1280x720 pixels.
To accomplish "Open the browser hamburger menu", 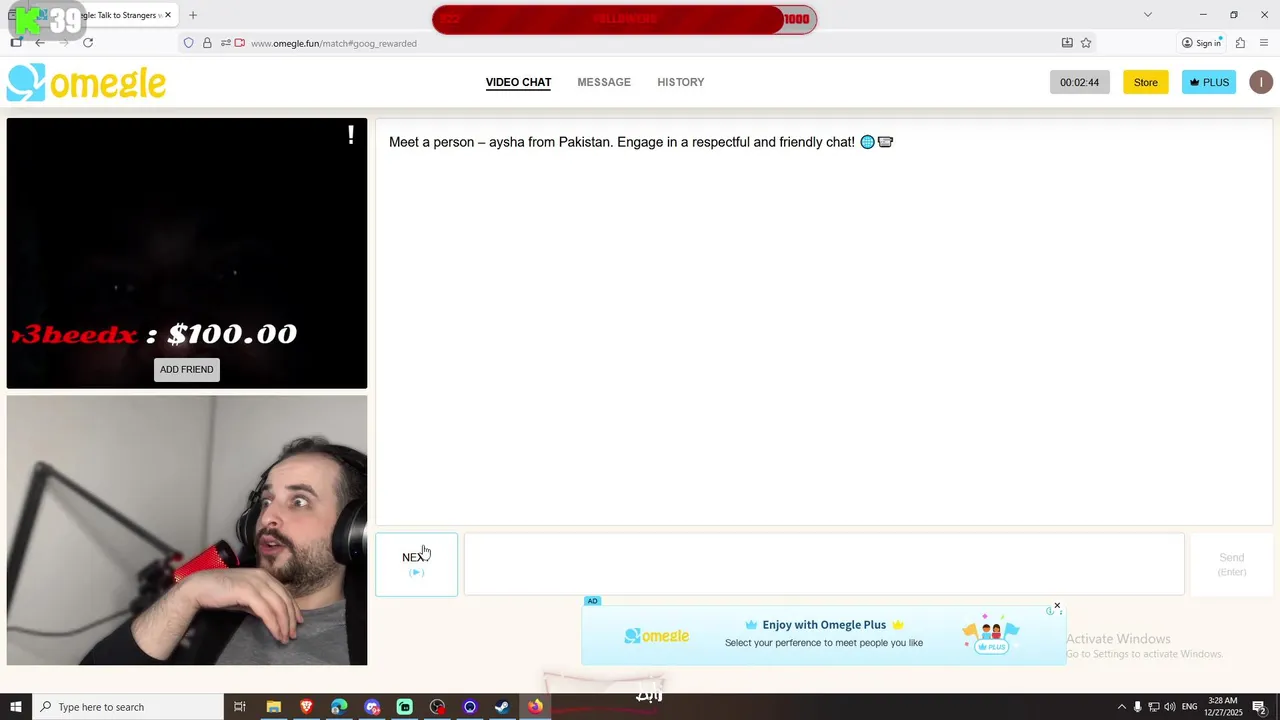I will [x=1264, y=43].
